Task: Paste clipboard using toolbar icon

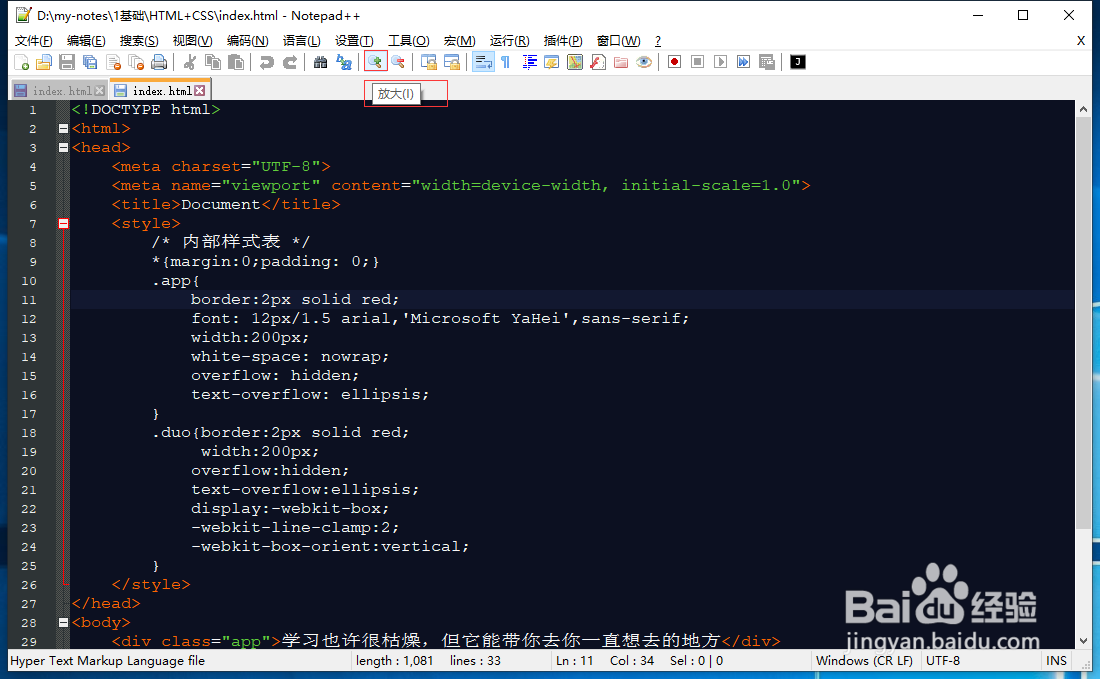Action: (236, 62)
